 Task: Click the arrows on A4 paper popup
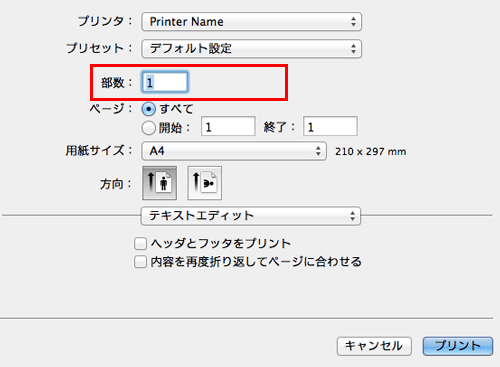(x=318, y=151)
